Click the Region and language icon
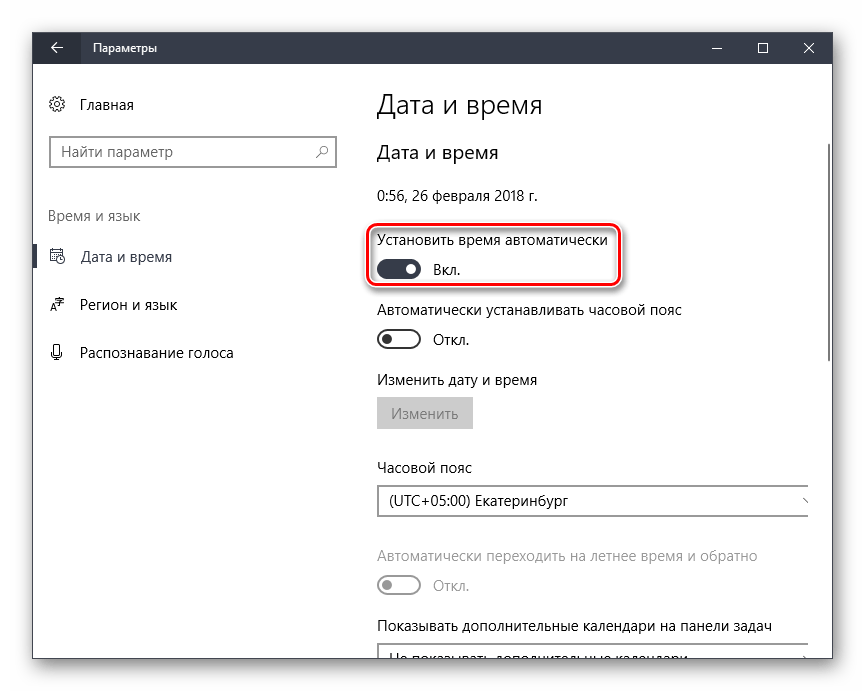865x691 pixels. 57,305
